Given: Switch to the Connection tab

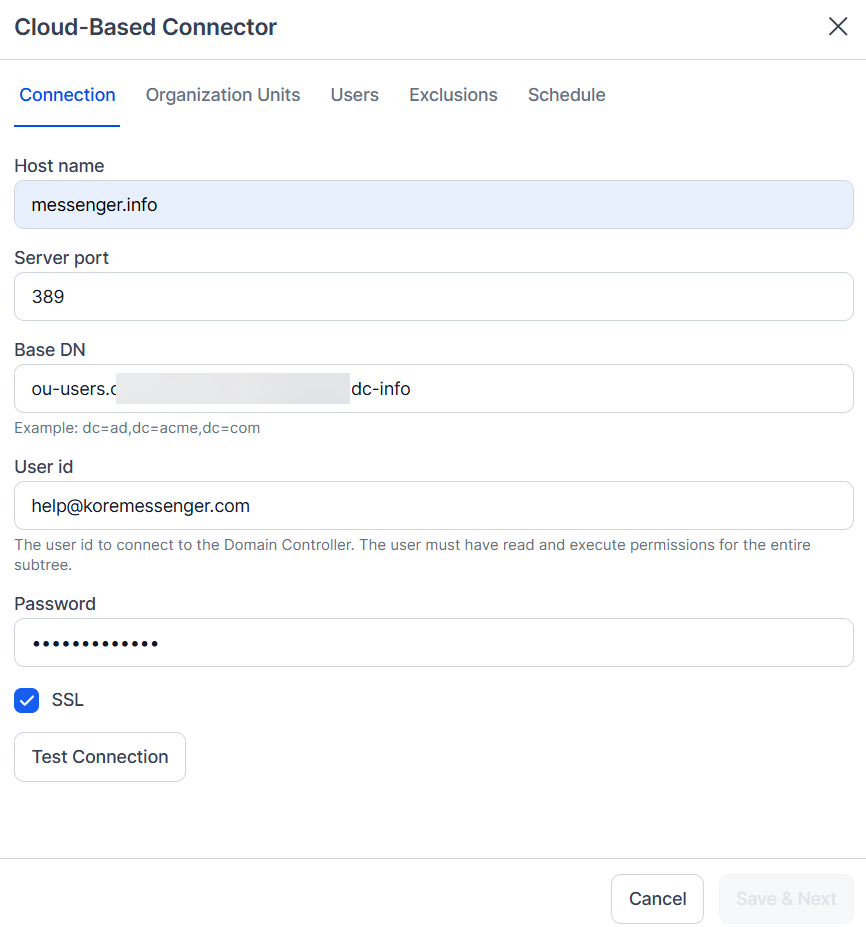Looking at the screenshot, I should pyautogui.click(x=67, y=95).
